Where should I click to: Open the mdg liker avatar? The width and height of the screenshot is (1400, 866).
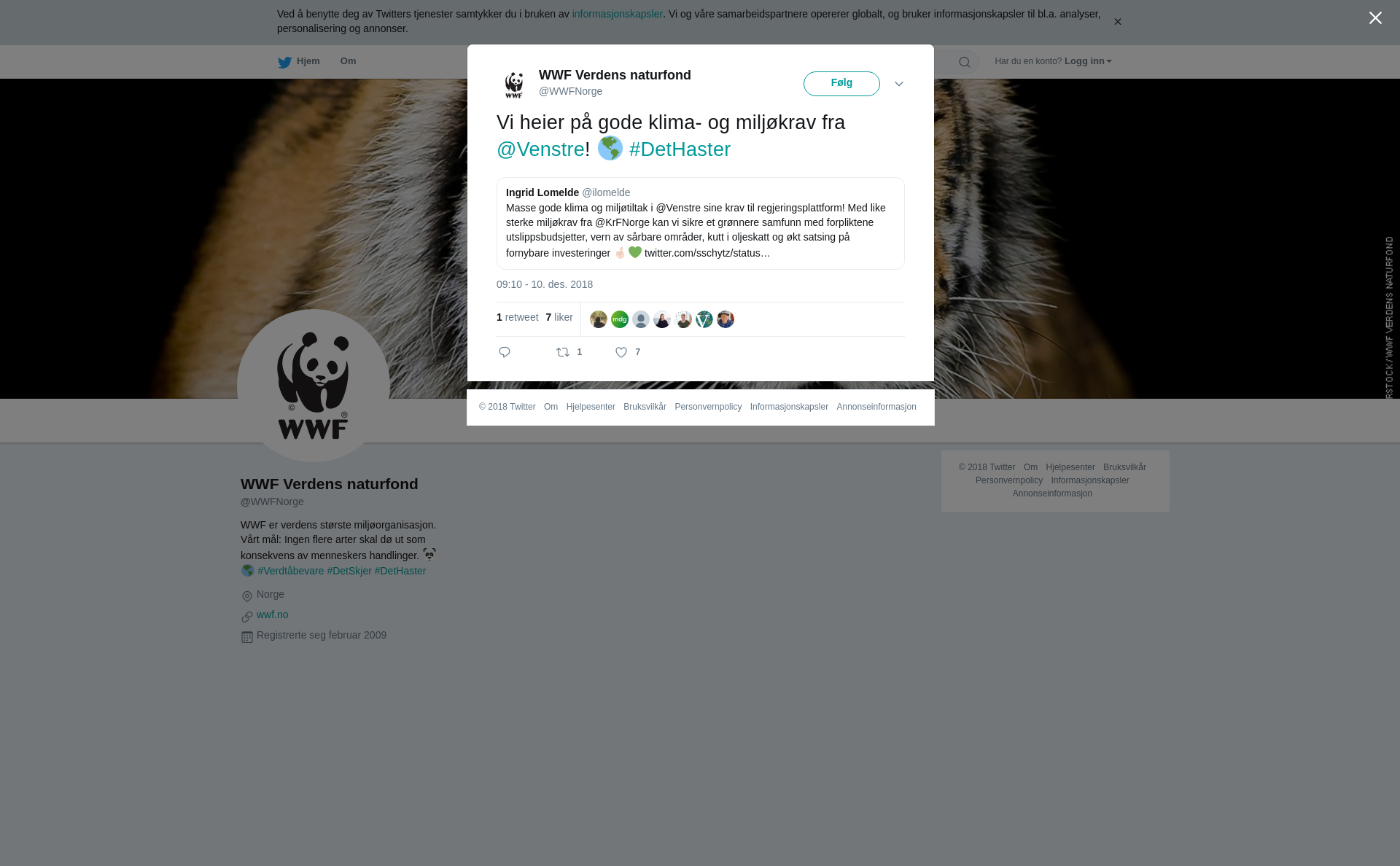point(620,319)
